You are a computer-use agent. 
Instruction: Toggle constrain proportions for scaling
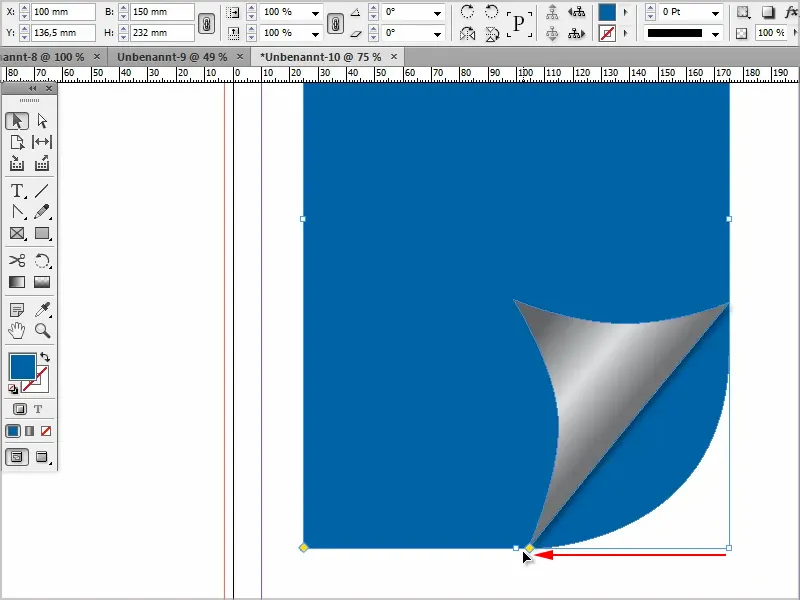pos(335,23)
